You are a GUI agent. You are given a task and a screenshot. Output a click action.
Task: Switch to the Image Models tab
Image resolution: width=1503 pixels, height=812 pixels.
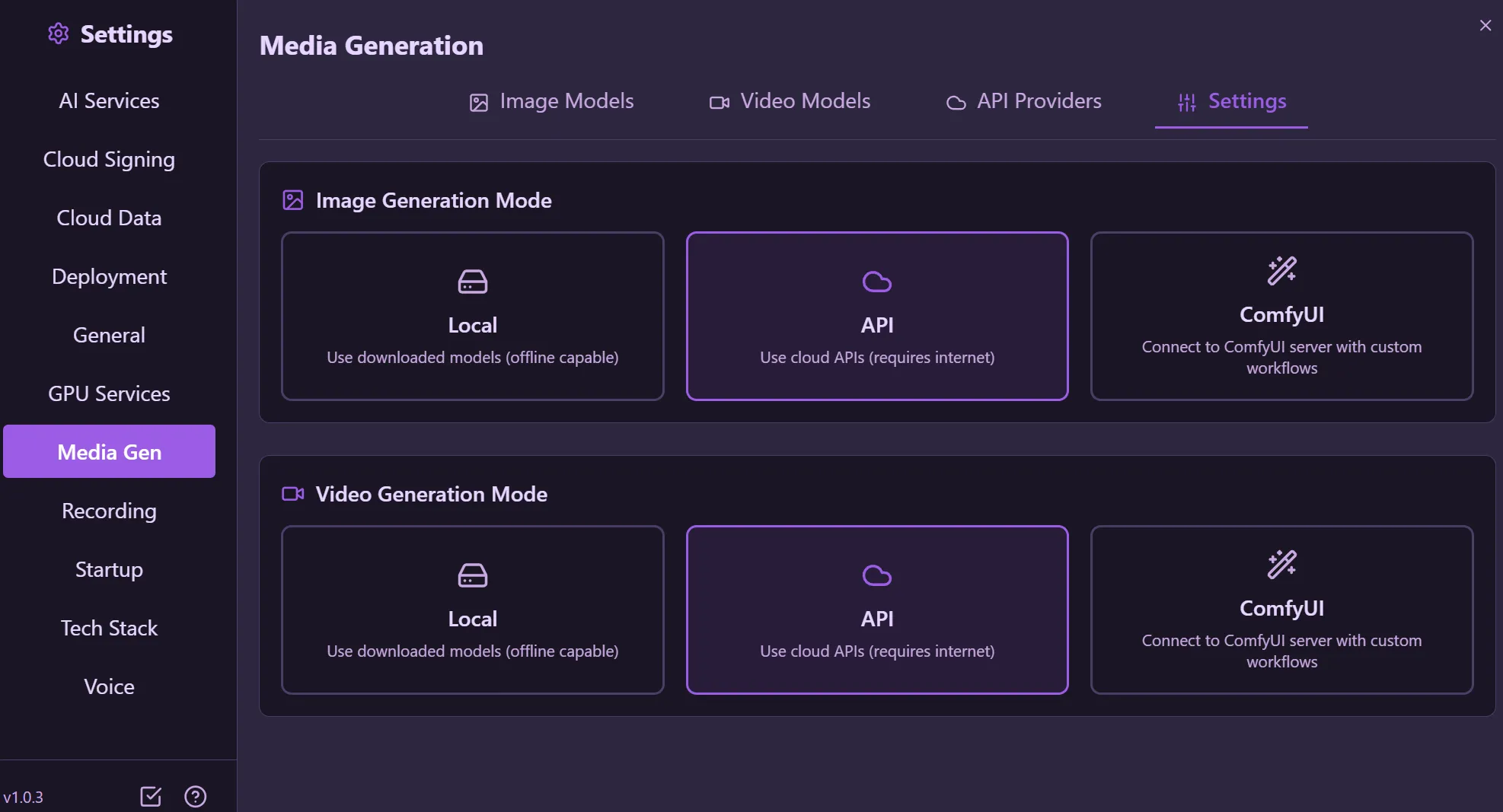pos(552,101)
